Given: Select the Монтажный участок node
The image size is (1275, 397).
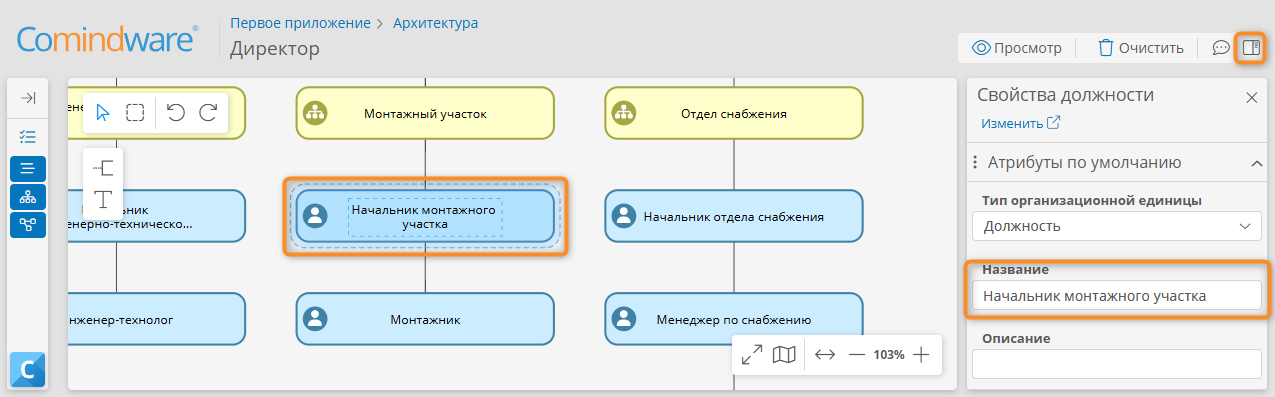Looking at the screenshot, I should (425, 113).
